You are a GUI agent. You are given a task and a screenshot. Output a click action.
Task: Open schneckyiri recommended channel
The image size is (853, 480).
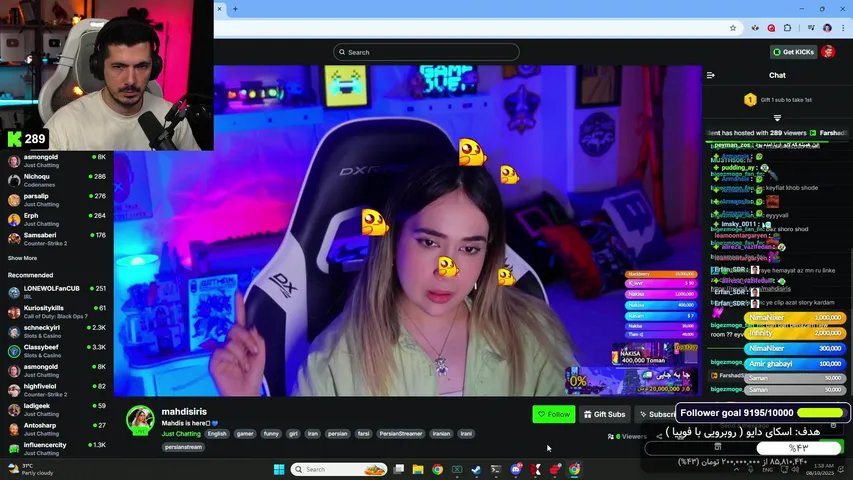click(x=57, y=331)
